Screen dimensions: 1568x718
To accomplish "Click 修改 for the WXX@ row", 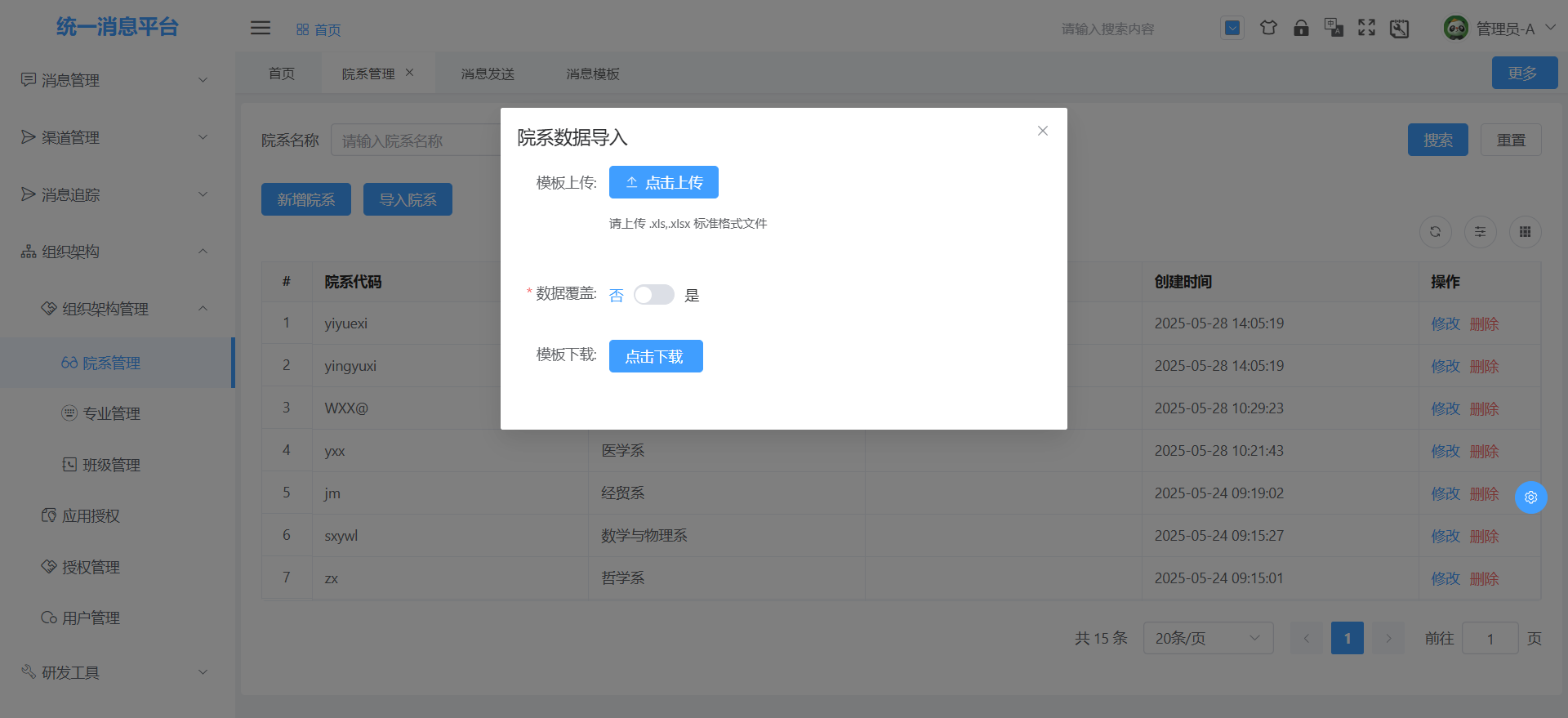I will pyautogui.click(x=1445, y=408).
